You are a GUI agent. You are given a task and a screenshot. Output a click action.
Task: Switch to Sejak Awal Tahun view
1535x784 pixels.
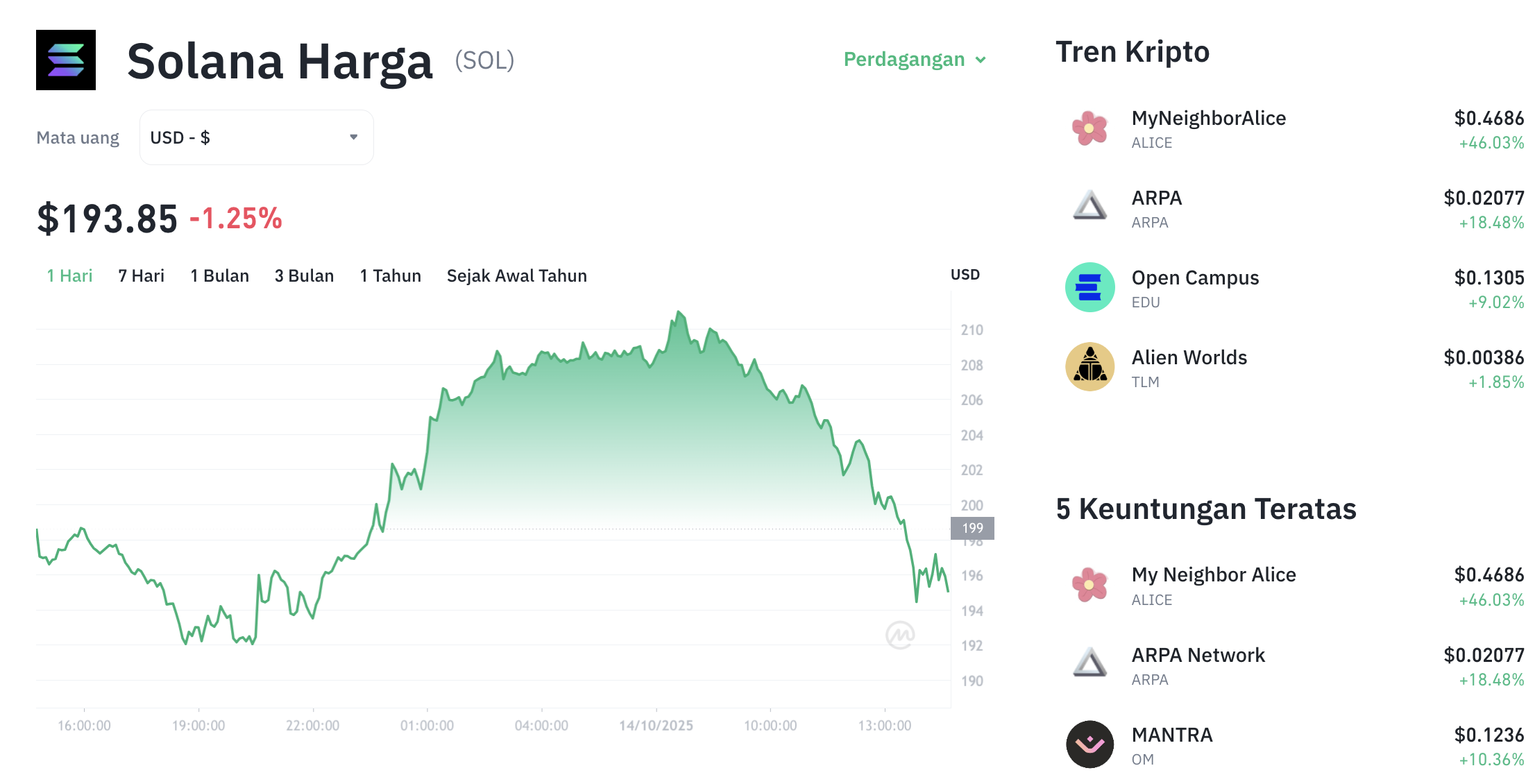(516, 276)
